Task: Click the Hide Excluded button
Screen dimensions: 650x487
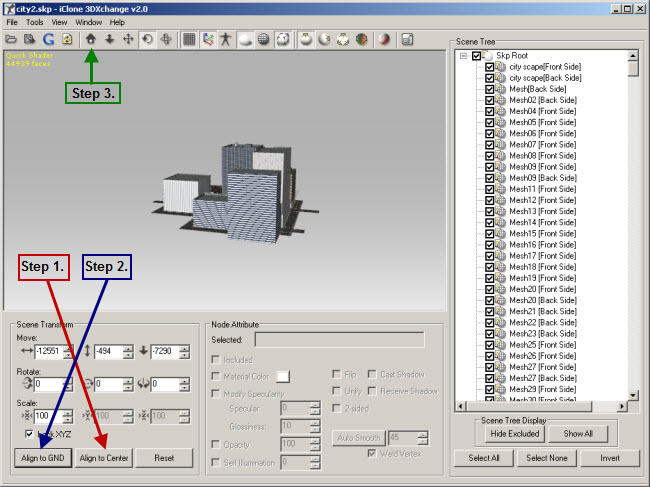Action: (x=514, y=434)
